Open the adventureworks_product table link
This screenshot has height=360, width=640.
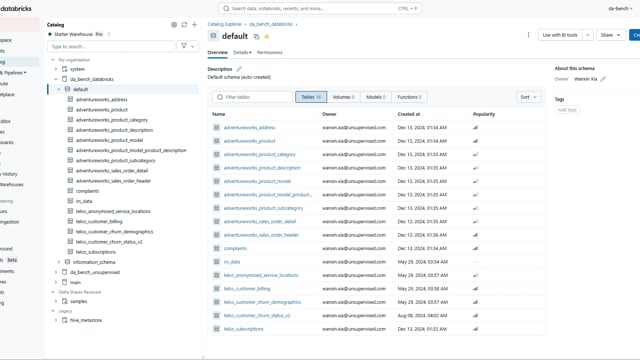pyautogui.click(x=249, y=141)
